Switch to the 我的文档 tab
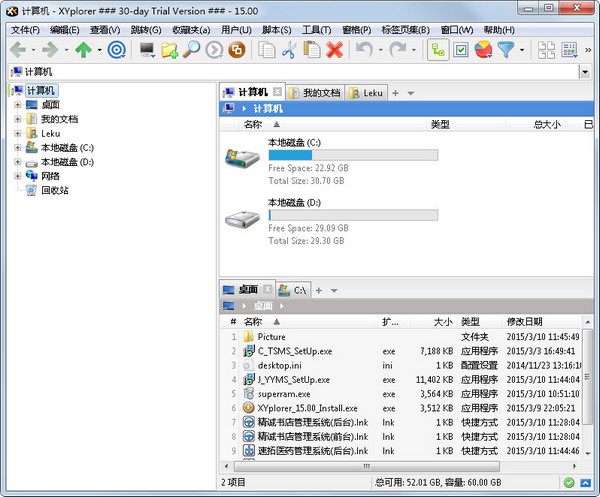 (315, 93)
